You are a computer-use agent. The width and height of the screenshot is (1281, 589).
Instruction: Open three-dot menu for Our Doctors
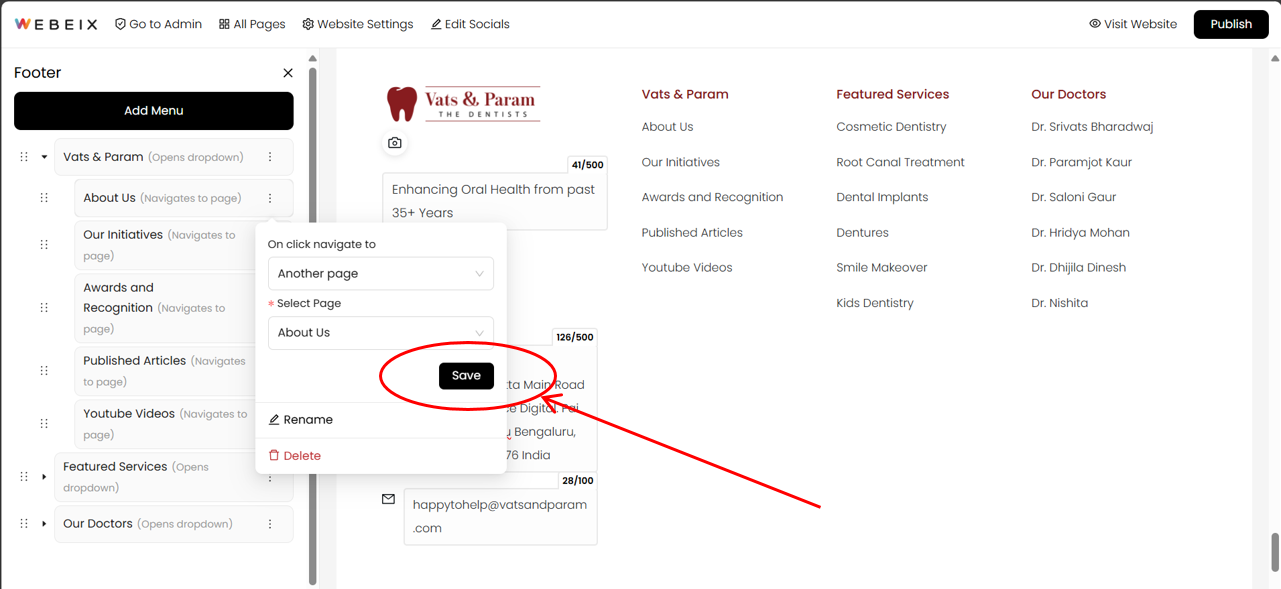(x=270, y=524)
